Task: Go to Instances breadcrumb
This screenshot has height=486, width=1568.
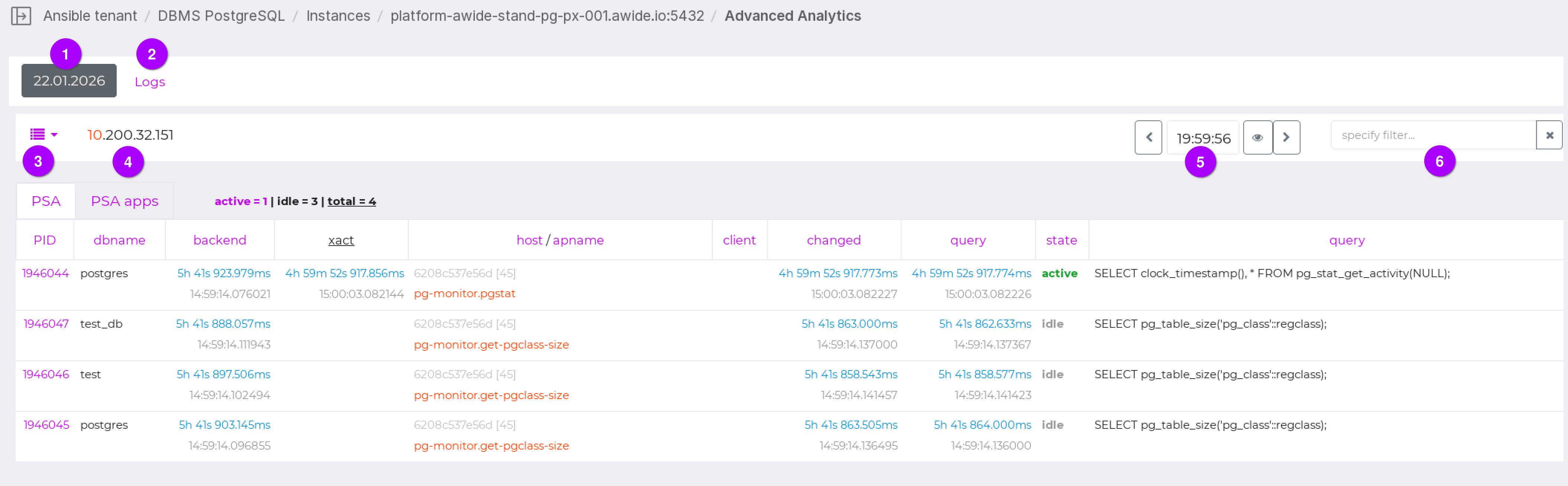Action: tap(338, 16)
